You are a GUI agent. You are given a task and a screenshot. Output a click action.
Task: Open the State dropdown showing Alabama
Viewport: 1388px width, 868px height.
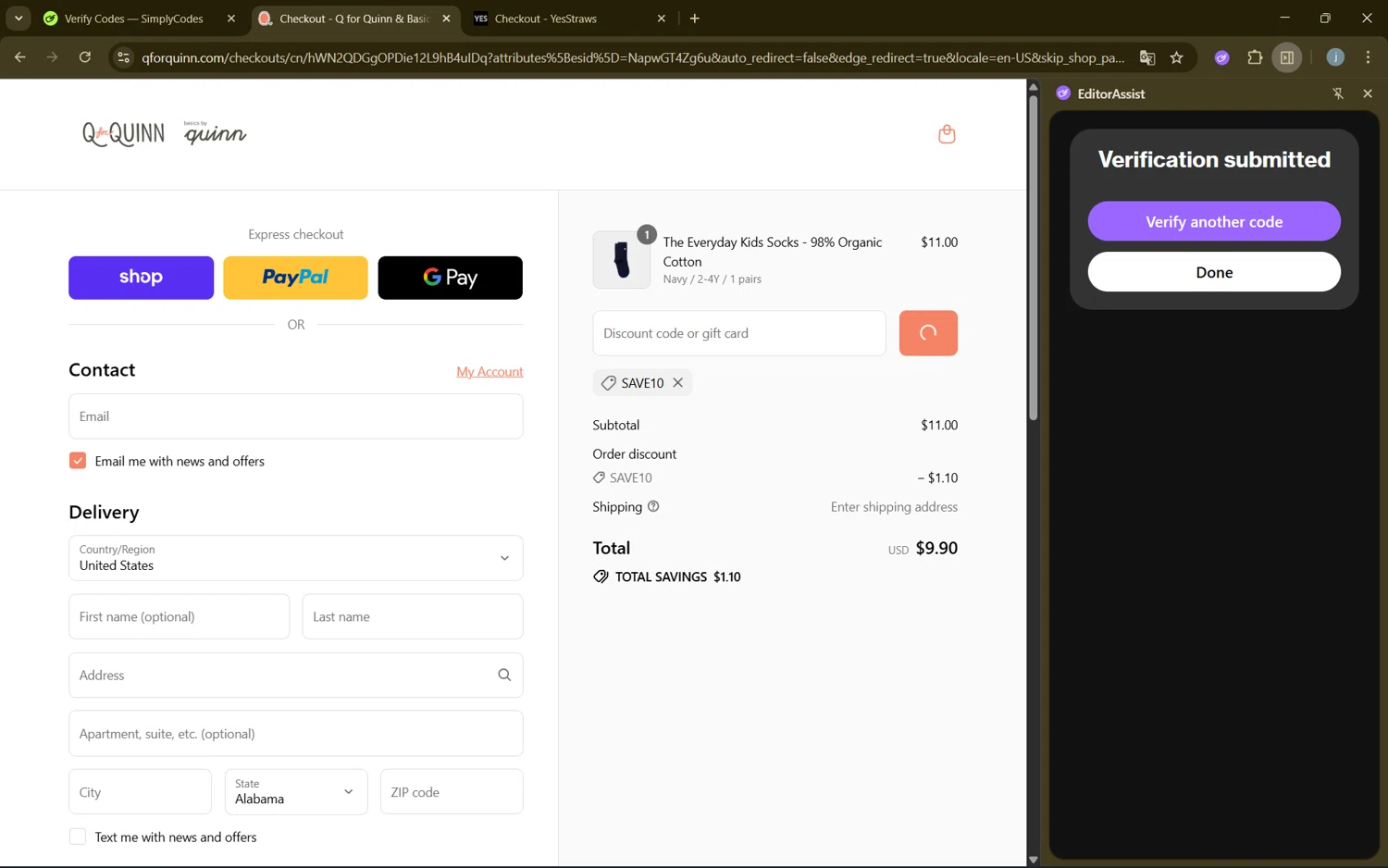pyautogui.click(x=296, y=792)
